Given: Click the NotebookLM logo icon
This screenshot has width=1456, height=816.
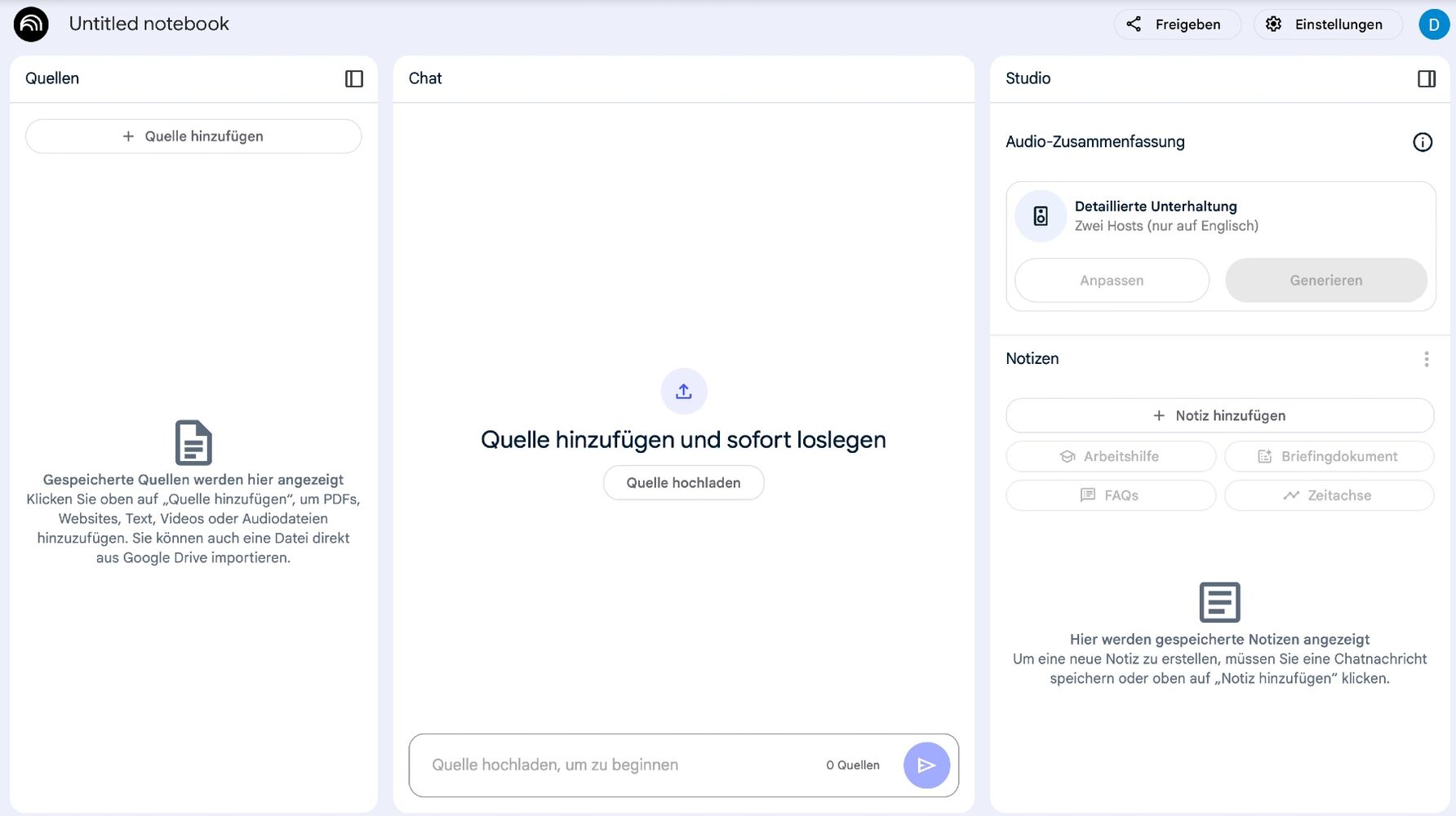Looking at the screenshot, I should (31, 24).
